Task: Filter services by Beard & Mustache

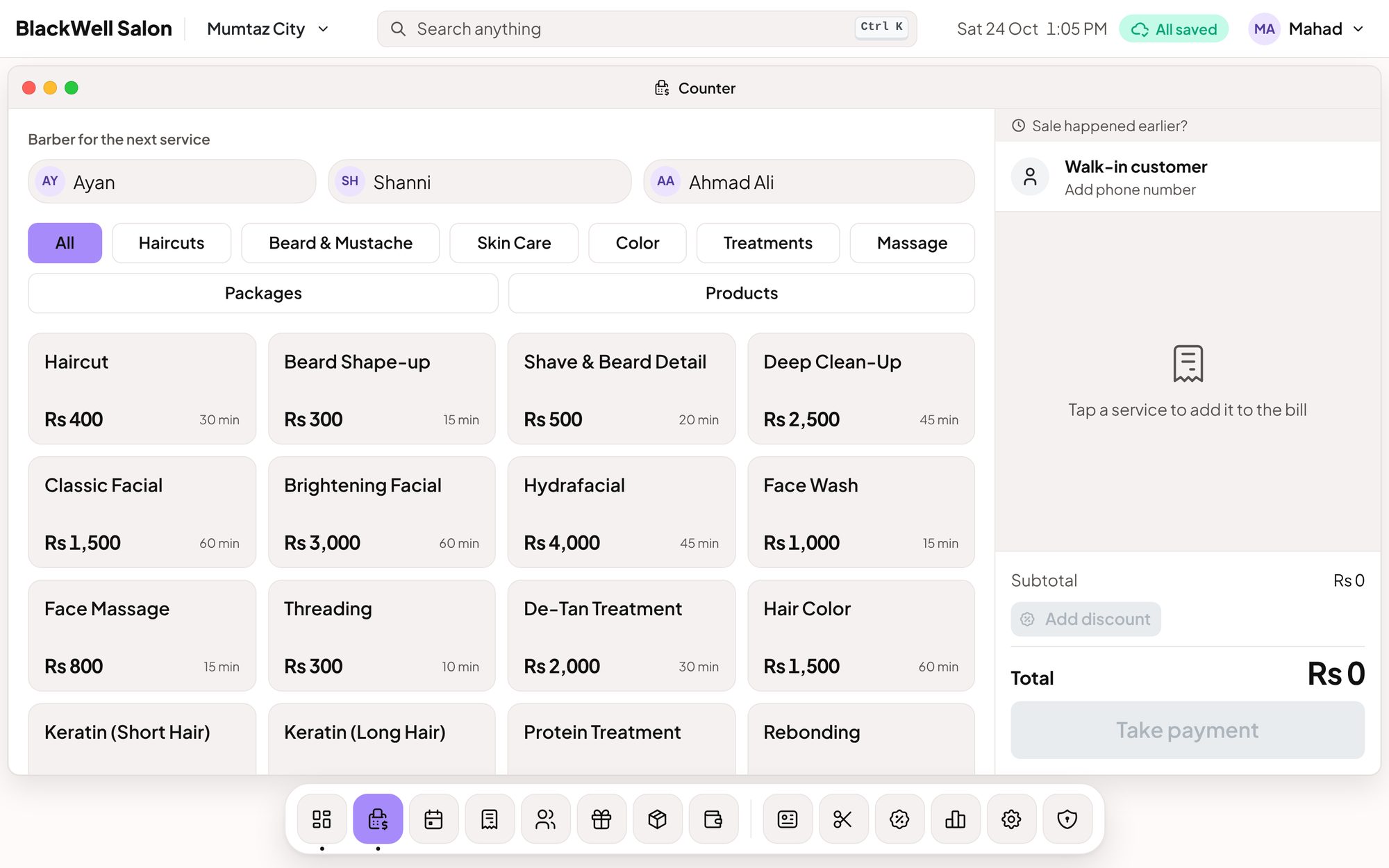Action: (340, 243)
